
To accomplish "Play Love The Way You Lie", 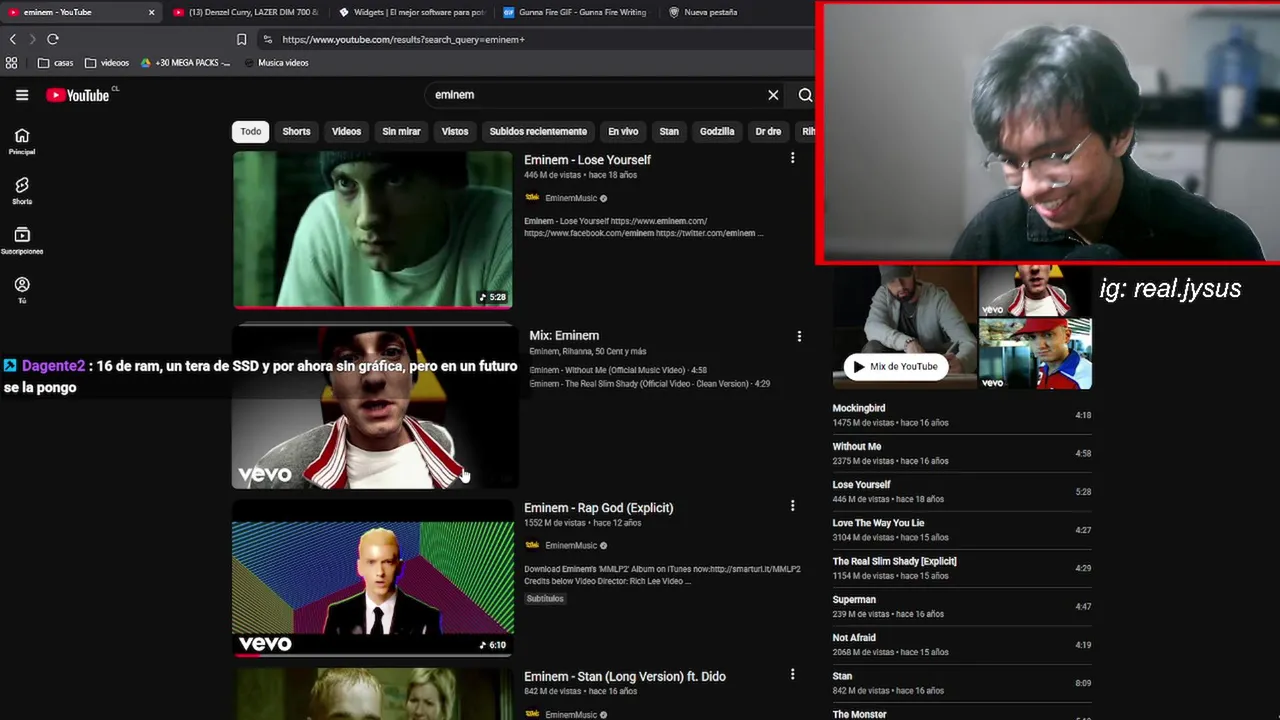I will pos(962,530).
